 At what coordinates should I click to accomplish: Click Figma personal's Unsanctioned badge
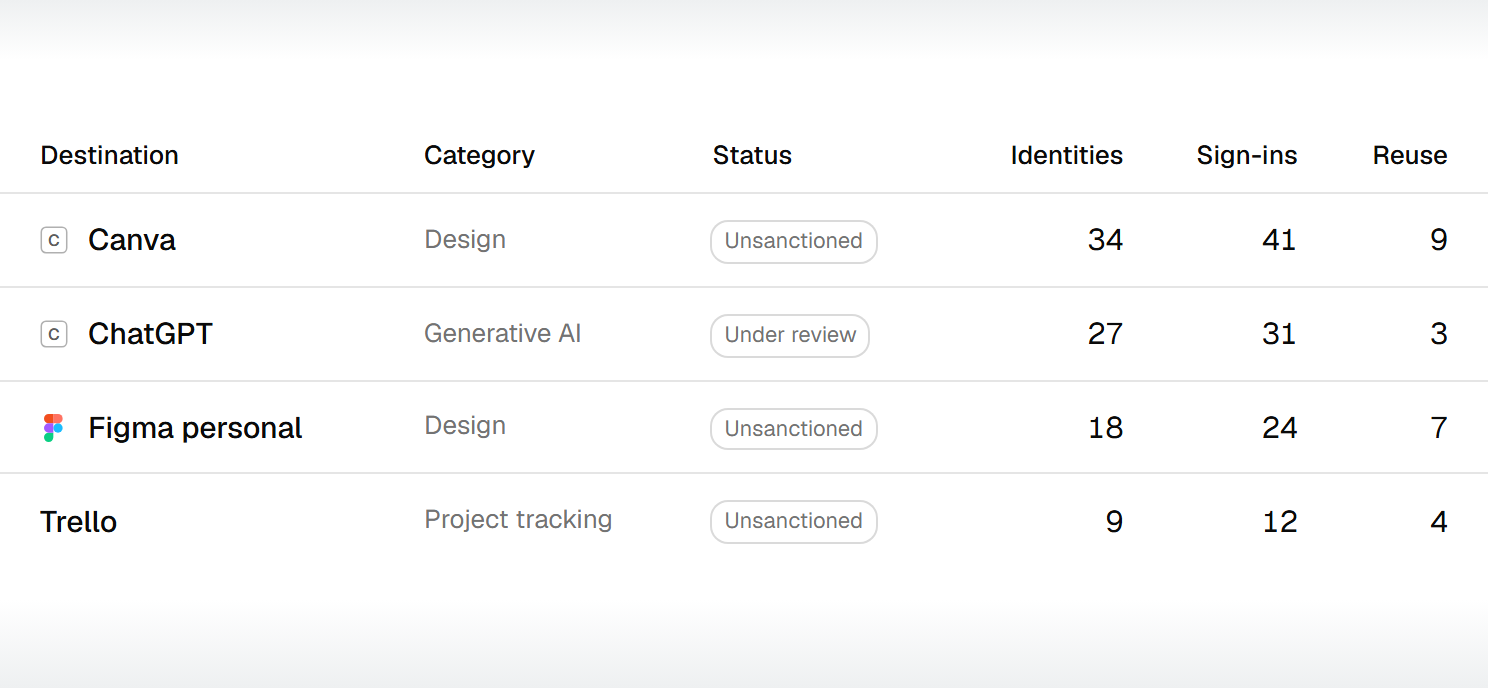794,429
